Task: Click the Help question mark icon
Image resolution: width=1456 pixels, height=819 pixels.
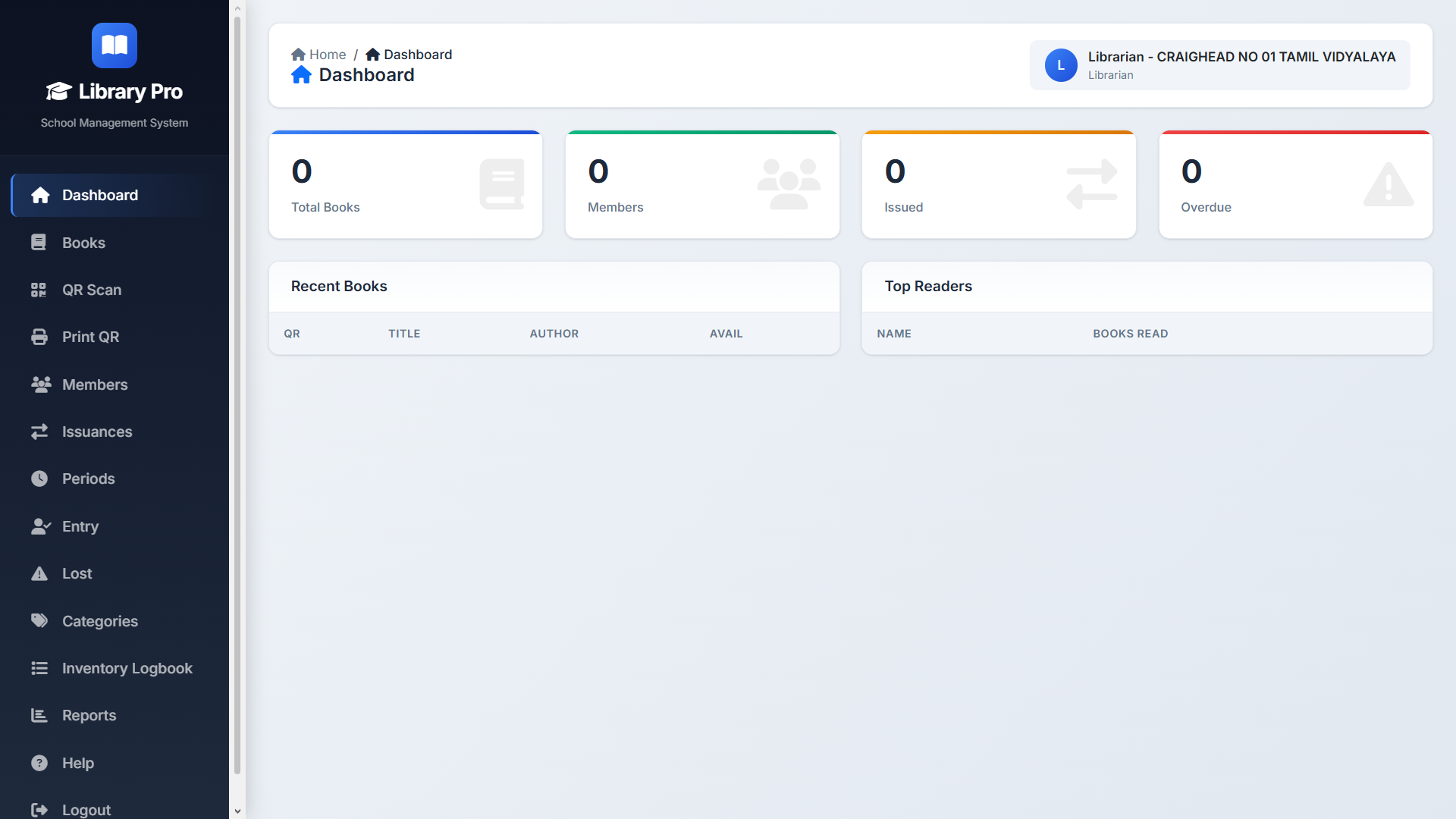Action: pos(39,763)
